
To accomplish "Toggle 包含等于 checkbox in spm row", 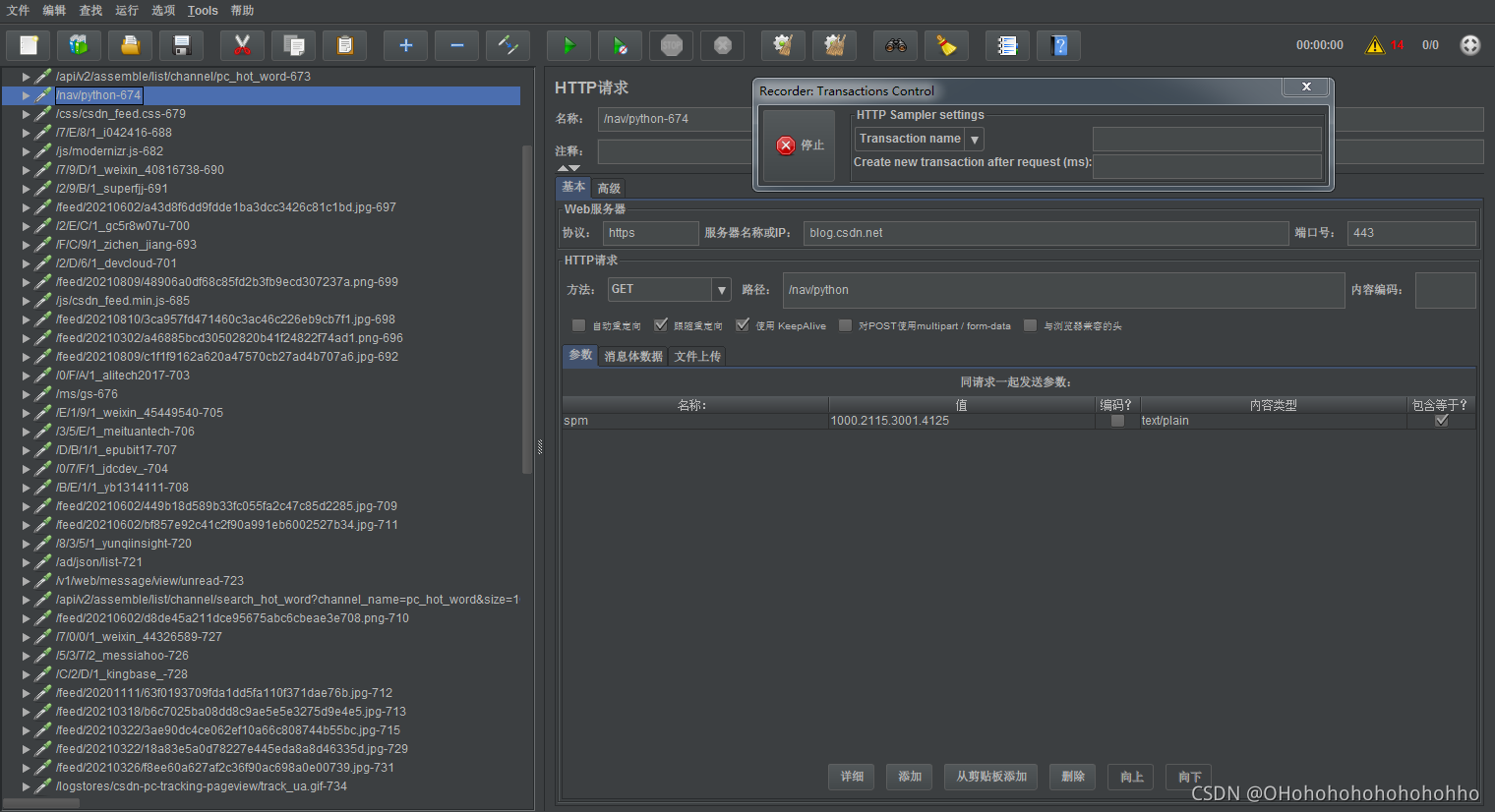I will coord(1442,421).
